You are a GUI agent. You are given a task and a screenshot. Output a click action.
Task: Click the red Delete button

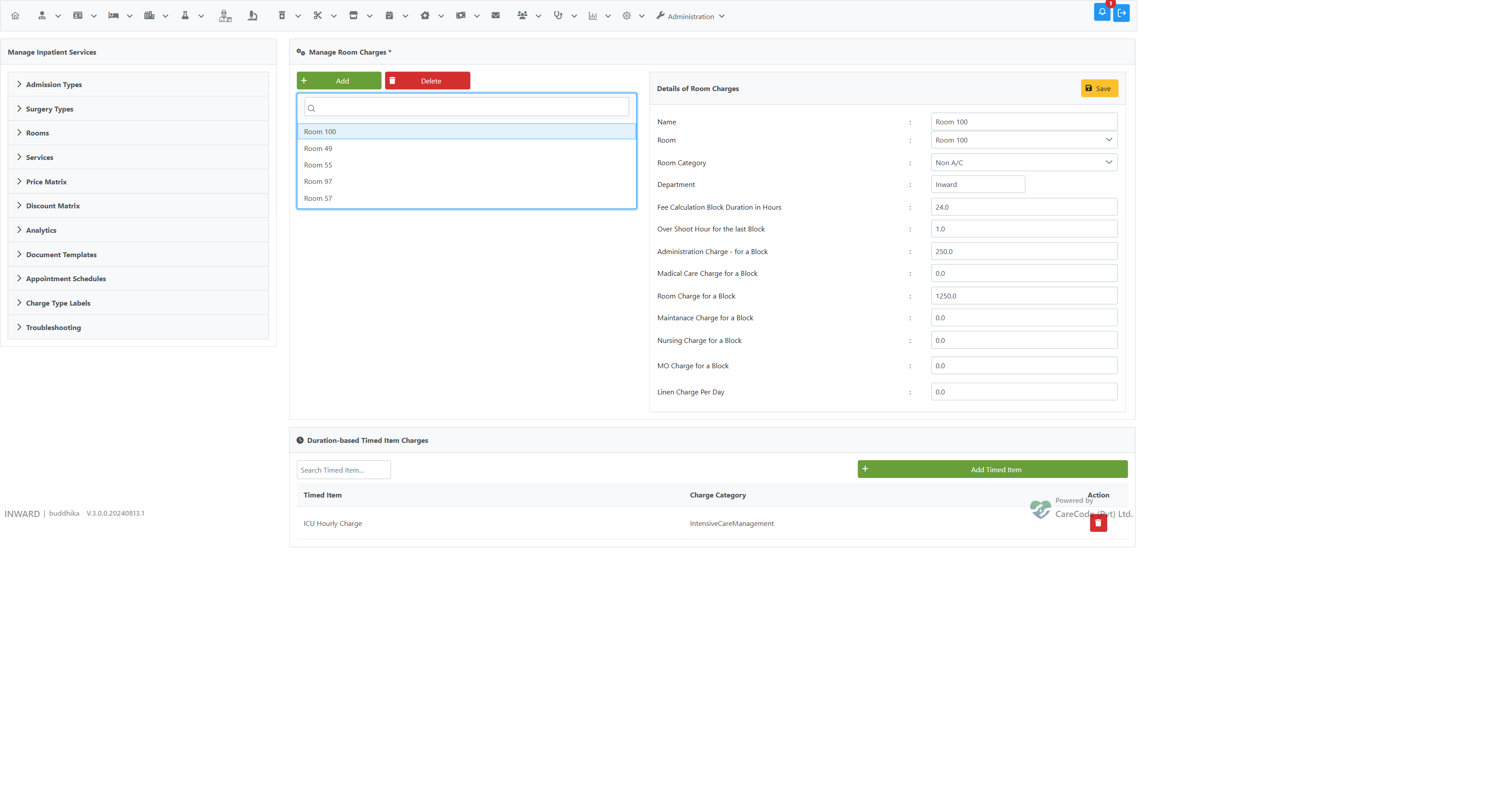(x=427, y=81)
